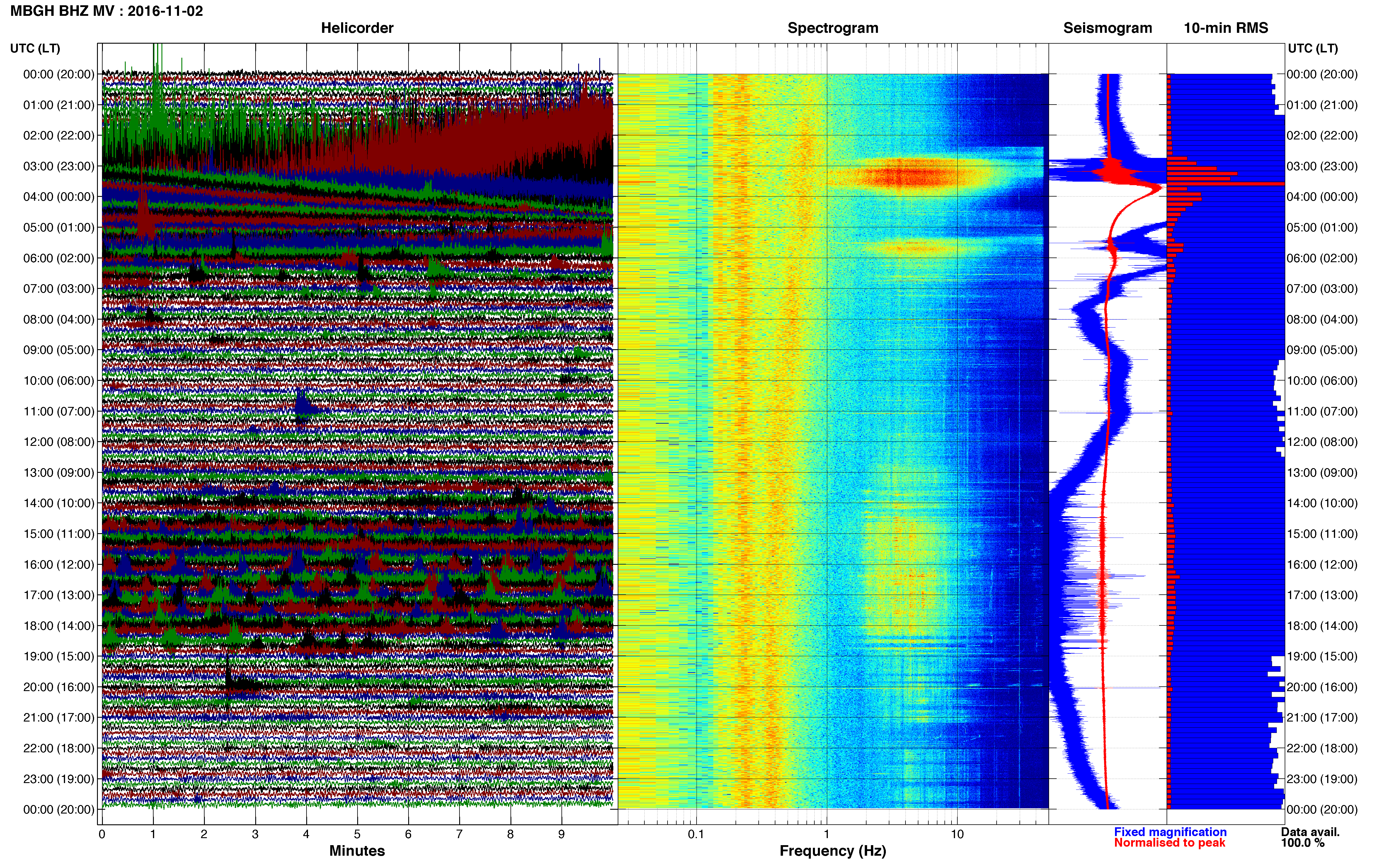
Task: Click the left 03:00 (23:00) time label
Action: 59,166
